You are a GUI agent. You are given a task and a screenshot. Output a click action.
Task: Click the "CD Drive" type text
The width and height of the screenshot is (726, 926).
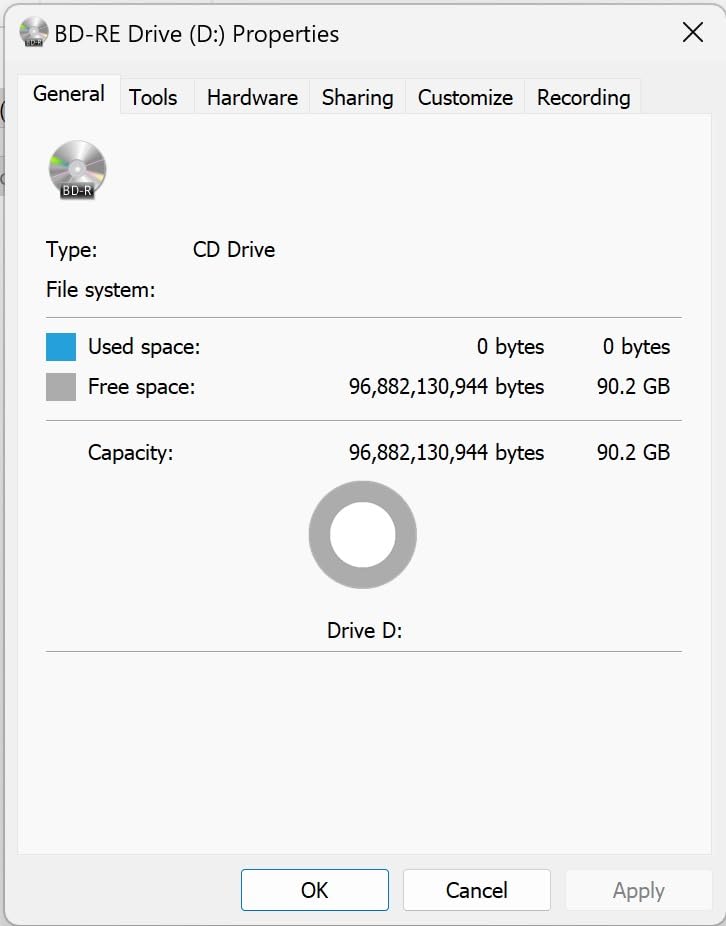[x=234, y=250]
